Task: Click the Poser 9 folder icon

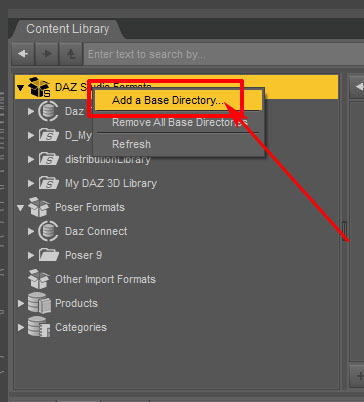Action: pyautogui.click(x=49, y=255)
